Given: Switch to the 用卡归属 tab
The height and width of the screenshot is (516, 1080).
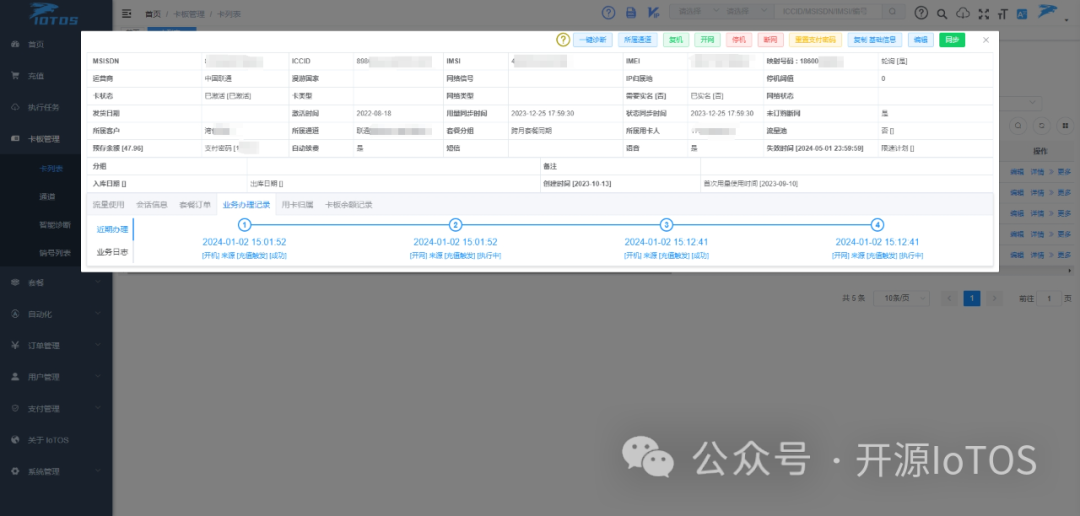Looking at the screenshot, I should (x=298, y=205).
